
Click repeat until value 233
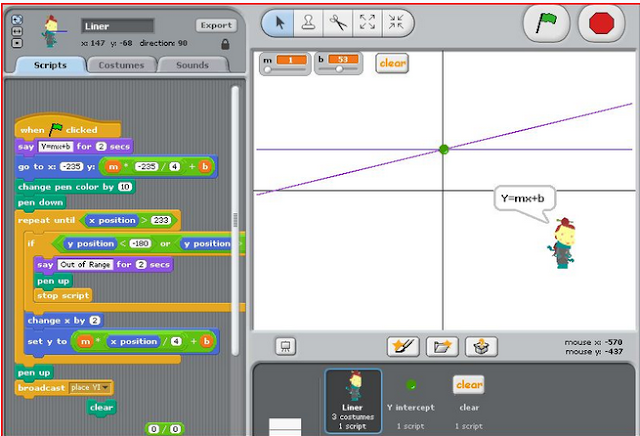161,220
